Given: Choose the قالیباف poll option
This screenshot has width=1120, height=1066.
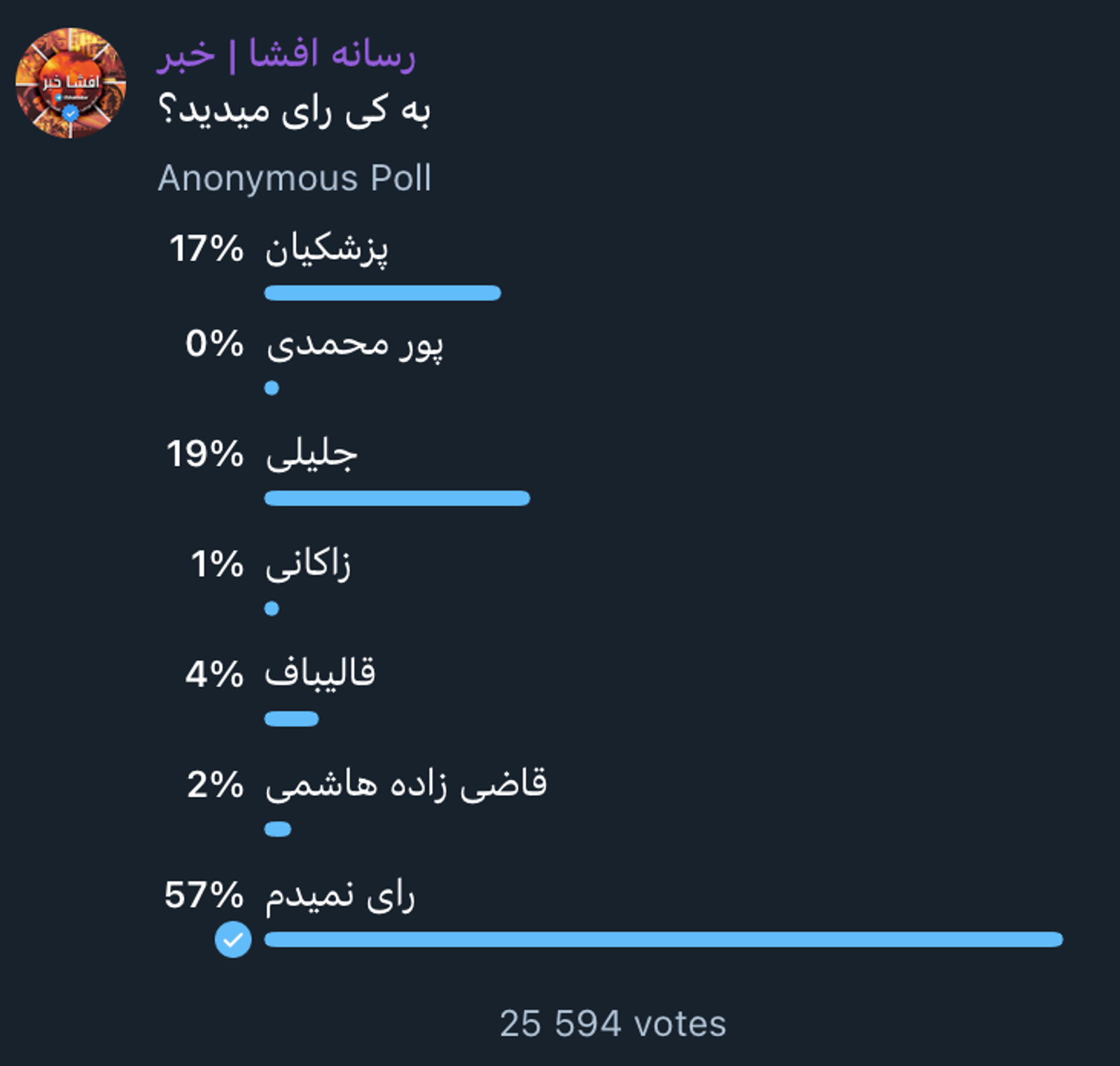Looking at the screenshot, I should coord(320,674).
